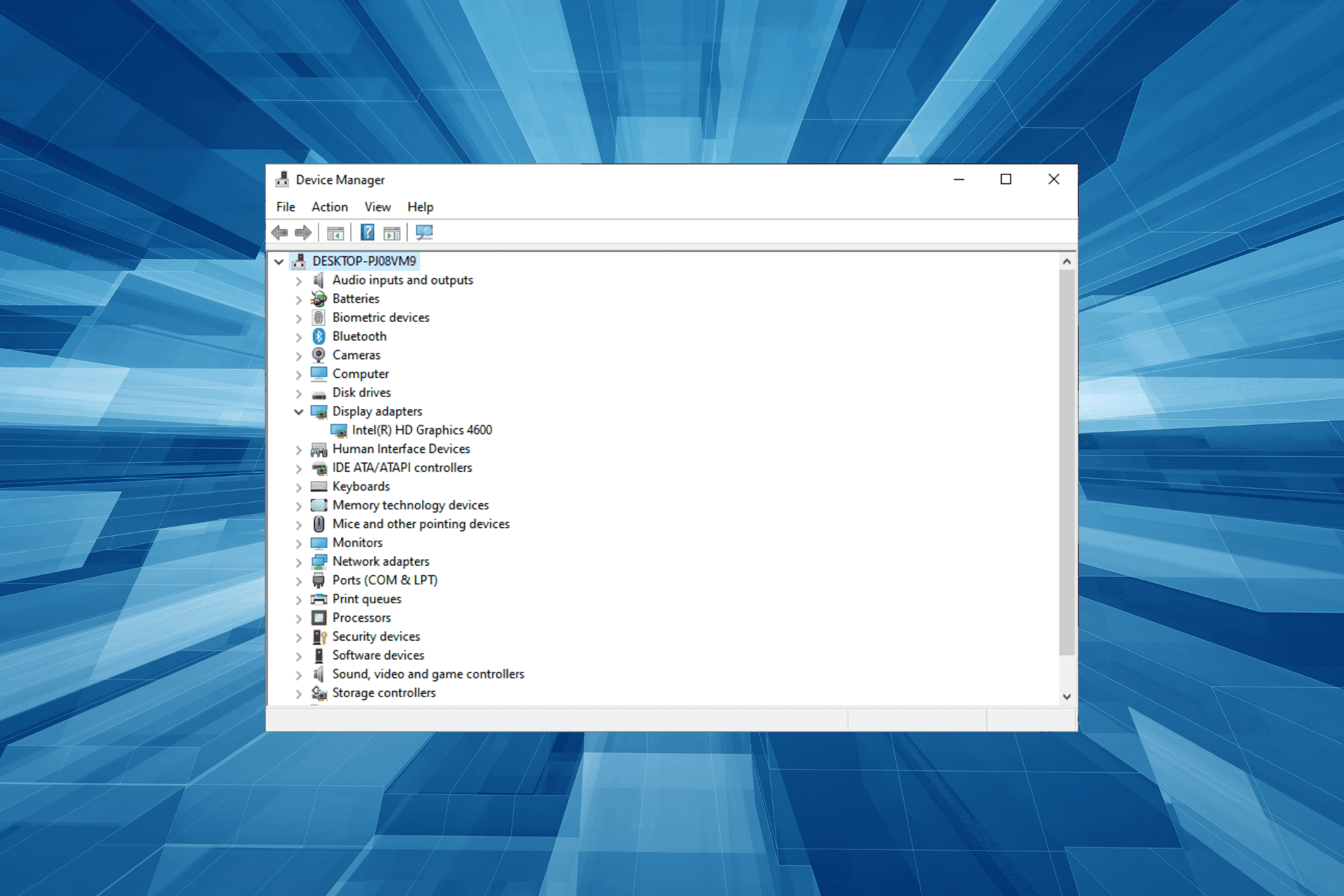Select the Human Interface Devices label
This screenshot has width=1344, height=896.
[x=401, y=449]
